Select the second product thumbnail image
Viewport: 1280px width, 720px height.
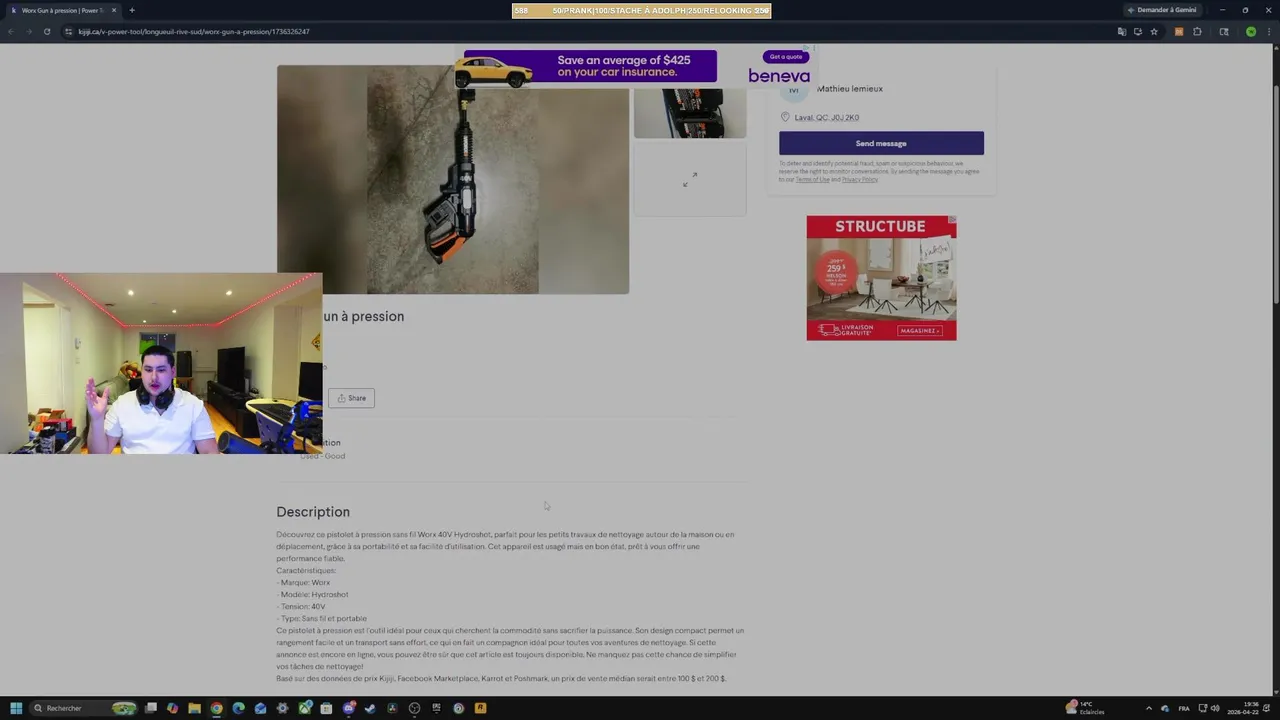pos(690,112)
